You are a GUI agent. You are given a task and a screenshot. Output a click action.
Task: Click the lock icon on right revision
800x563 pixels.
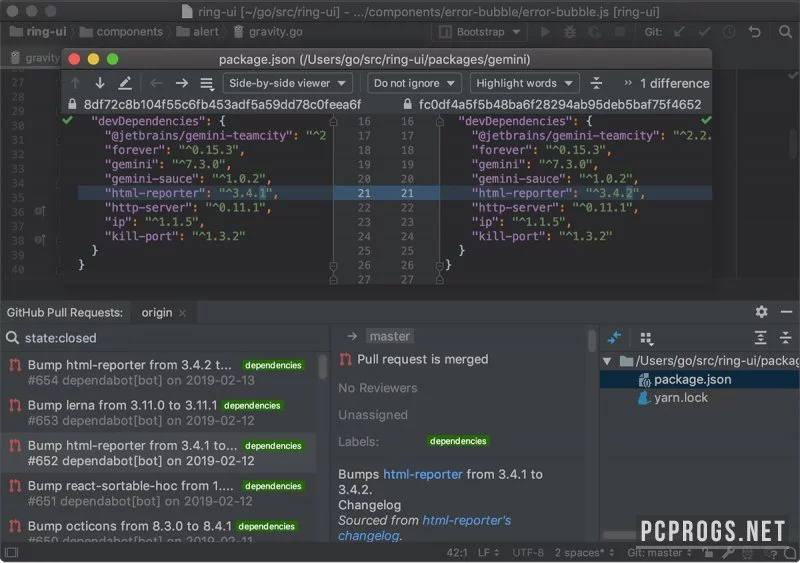point(407,105)
